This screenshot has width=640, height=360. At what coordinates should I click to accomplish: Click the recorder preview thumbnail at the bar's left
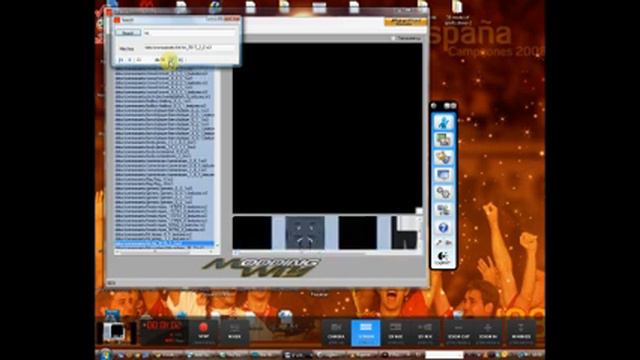point(117,332)
